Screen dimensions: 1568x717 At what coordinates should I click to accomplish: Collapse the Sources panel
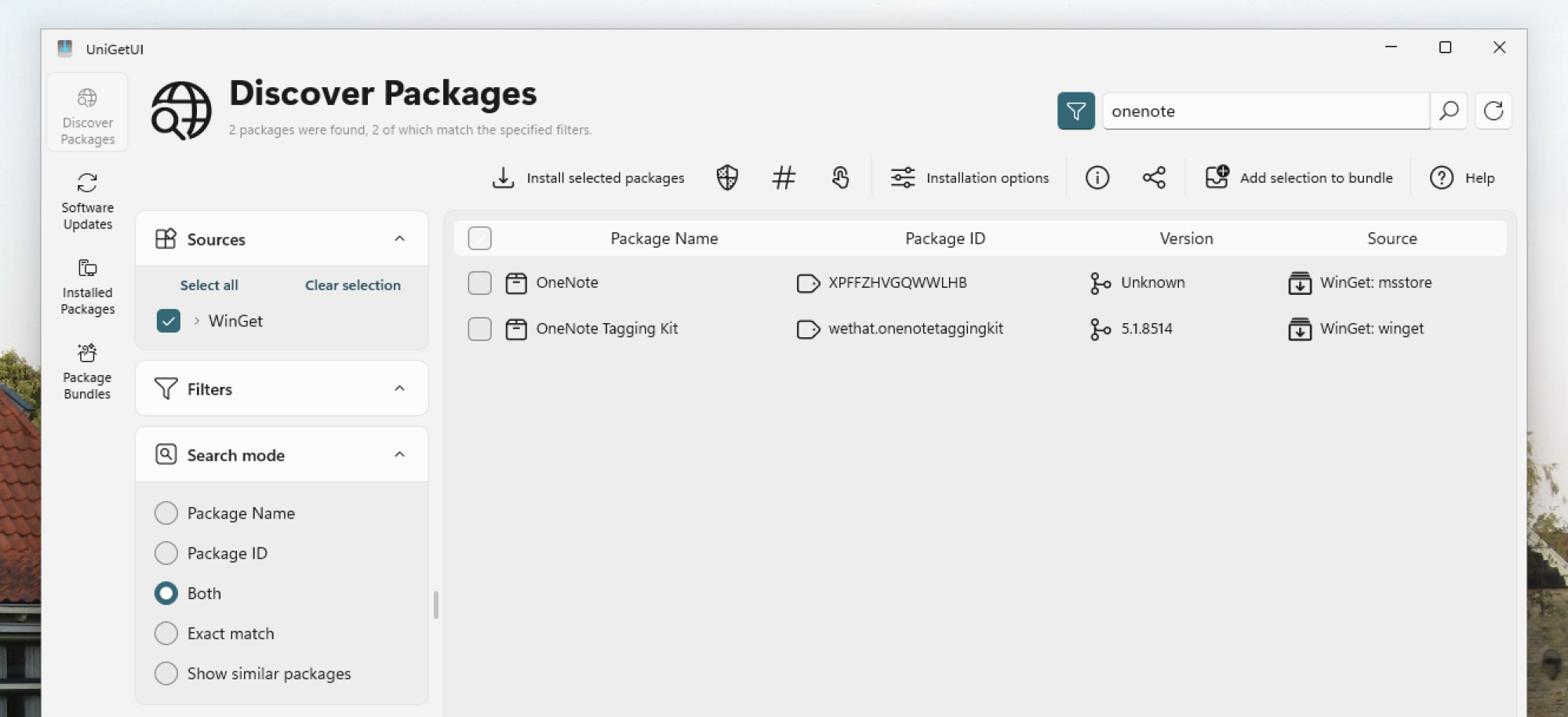pyautogui.click(x=400, y=238)
